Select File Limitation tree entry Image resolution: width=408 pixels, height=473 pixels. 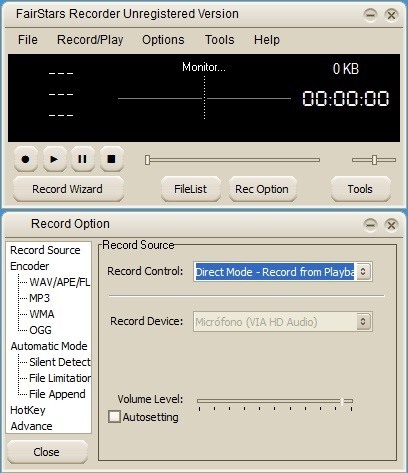pyautogui.click(x=60, y=378)
